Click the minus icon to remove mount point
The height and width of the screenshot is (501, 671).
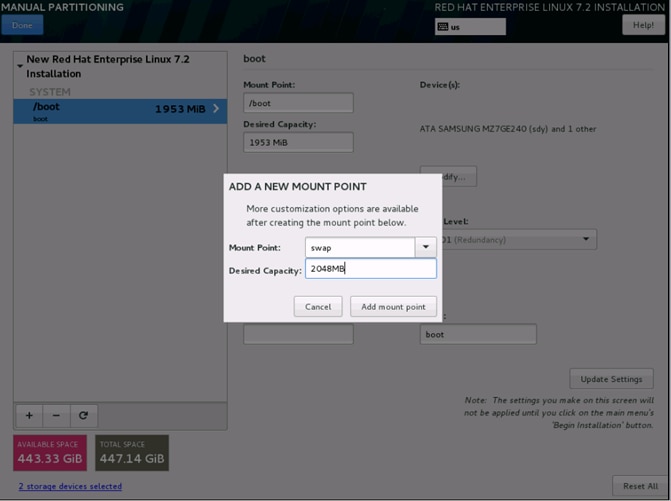coord(56,415)
